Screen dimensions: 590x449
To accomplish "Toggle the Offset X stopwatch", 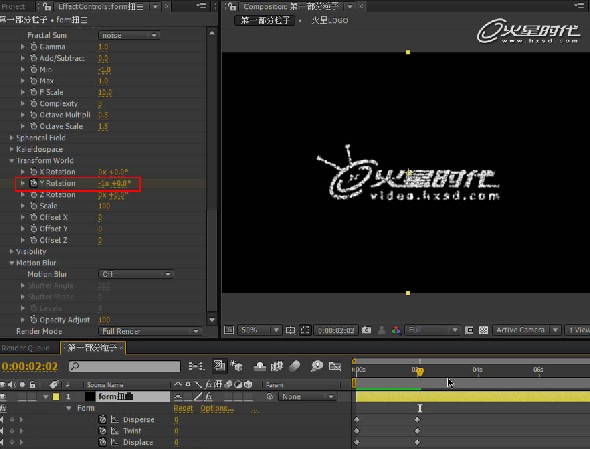I will pos(33,217).
